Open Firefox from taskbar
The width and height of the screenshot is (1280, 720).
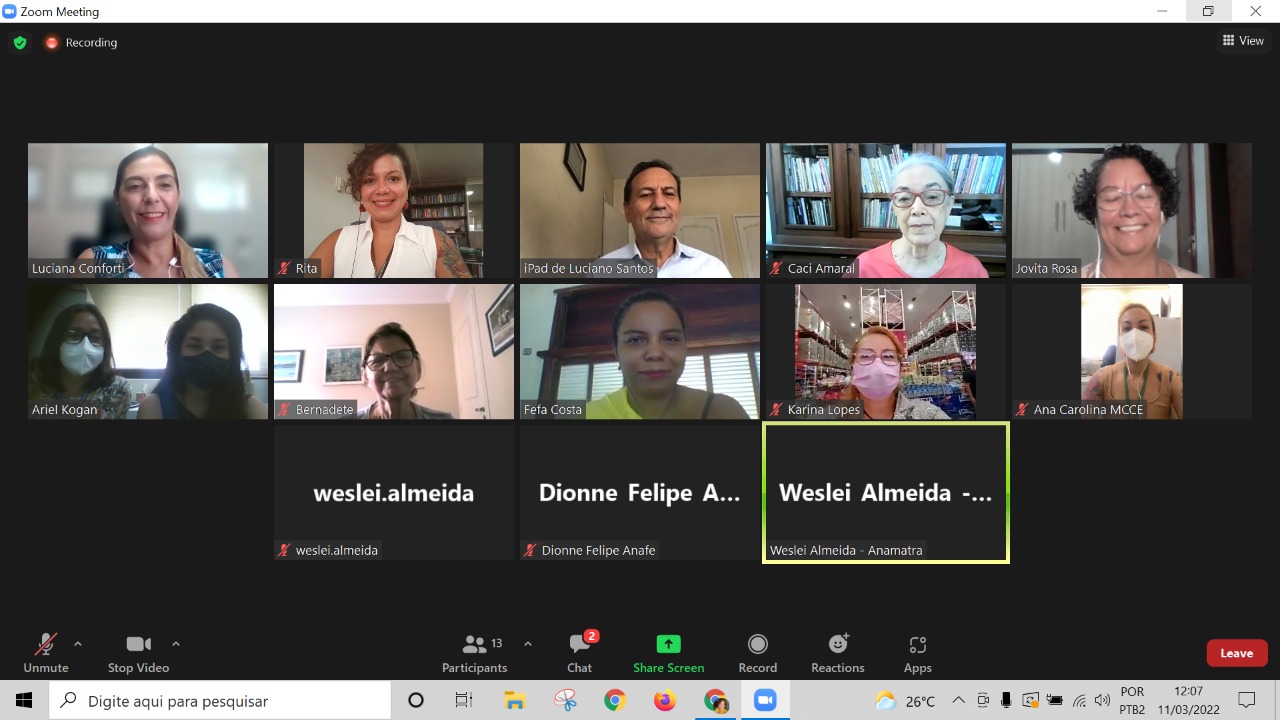pyautogui.click(x=665, y=701)
